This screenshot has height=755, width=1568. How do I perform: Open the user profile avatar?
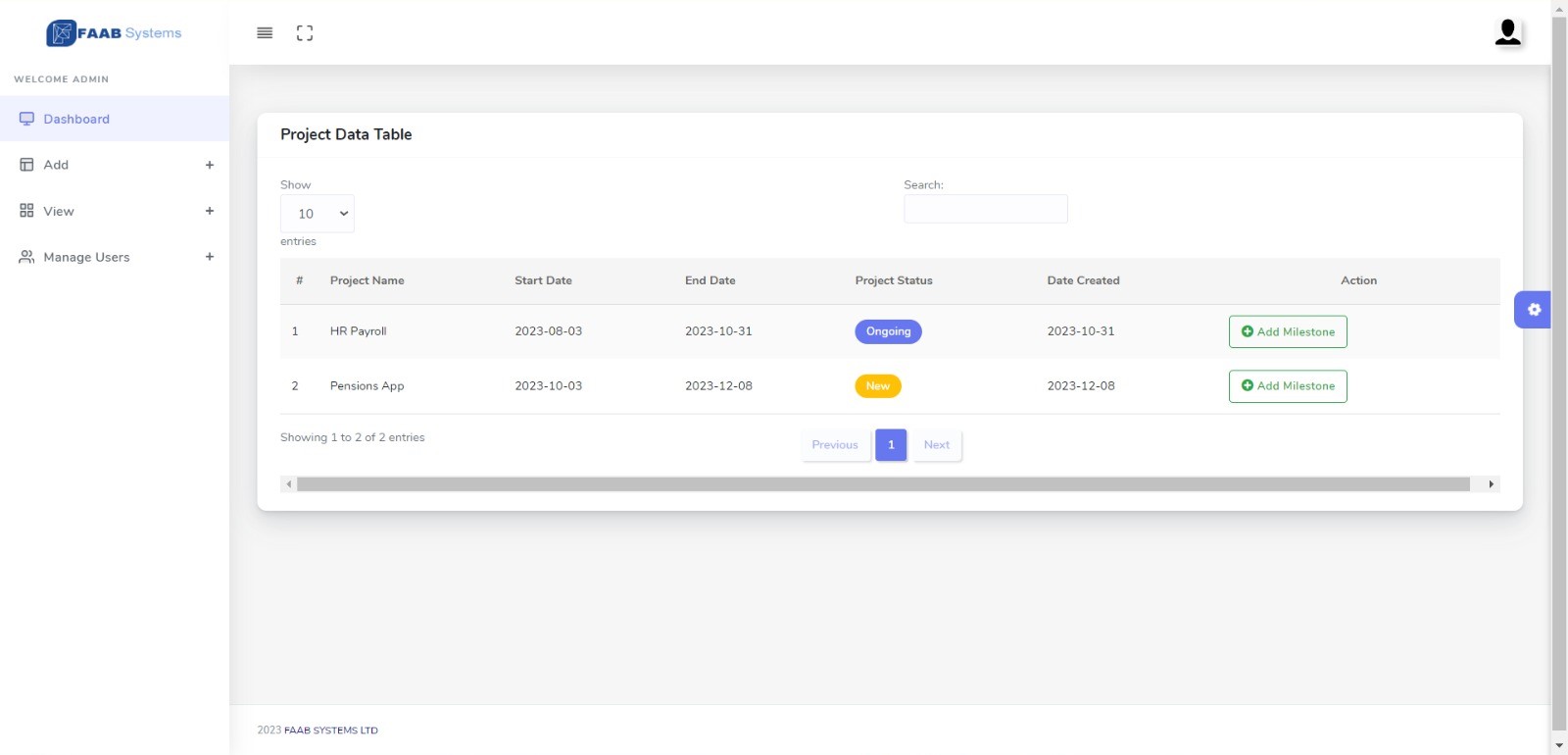click(1507, 32)
